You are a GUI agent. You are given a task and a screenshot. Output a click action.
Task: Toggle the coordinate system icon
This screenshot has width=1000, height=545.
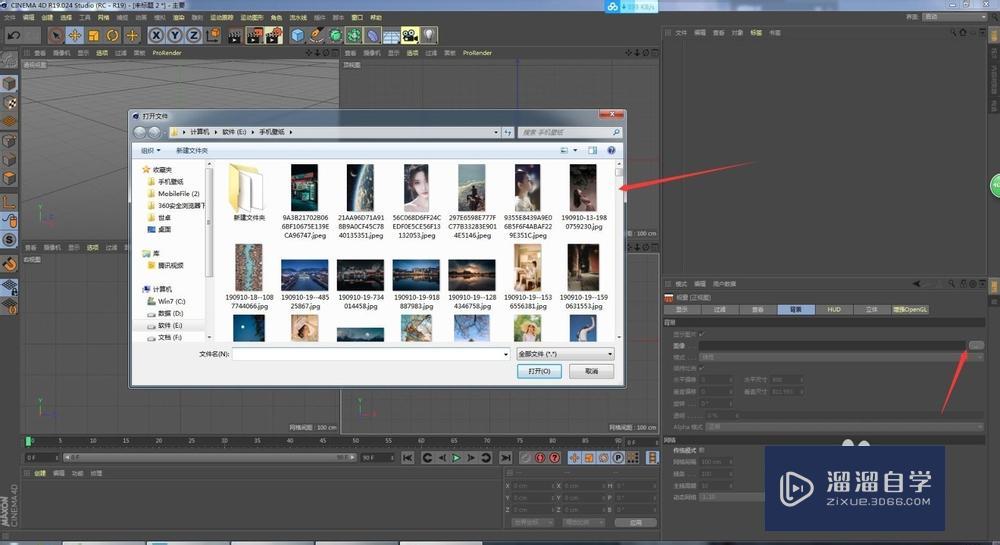[213, 35]
